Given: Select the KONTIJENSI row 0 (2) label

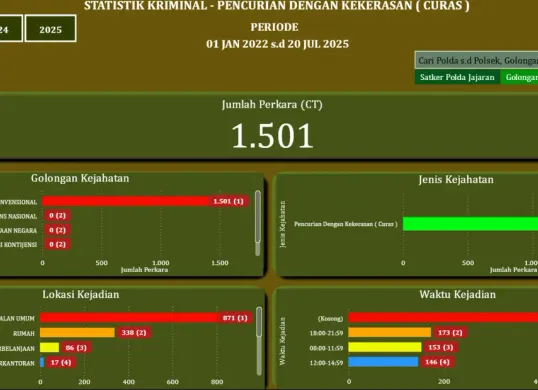Looking at the screenshot, I should click(x=57, y=245).
